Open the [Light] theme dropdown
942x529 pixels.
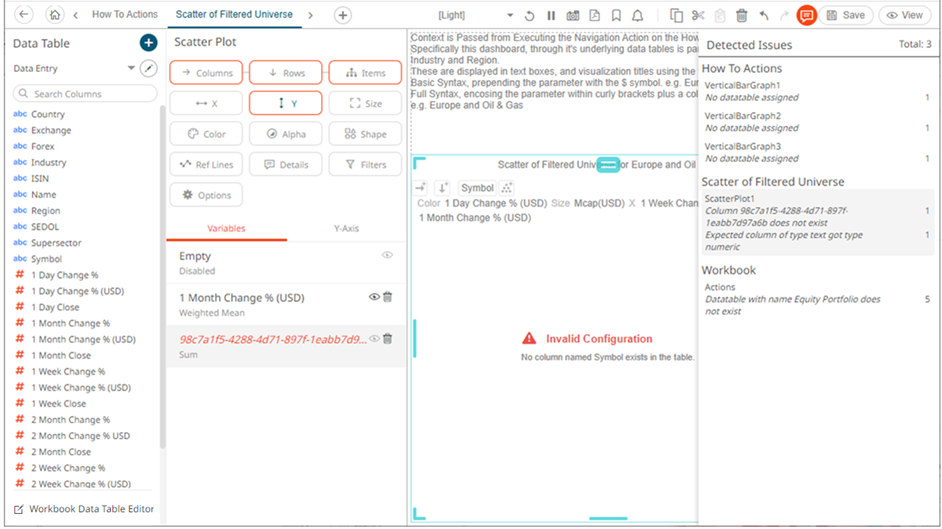[510, 15]
